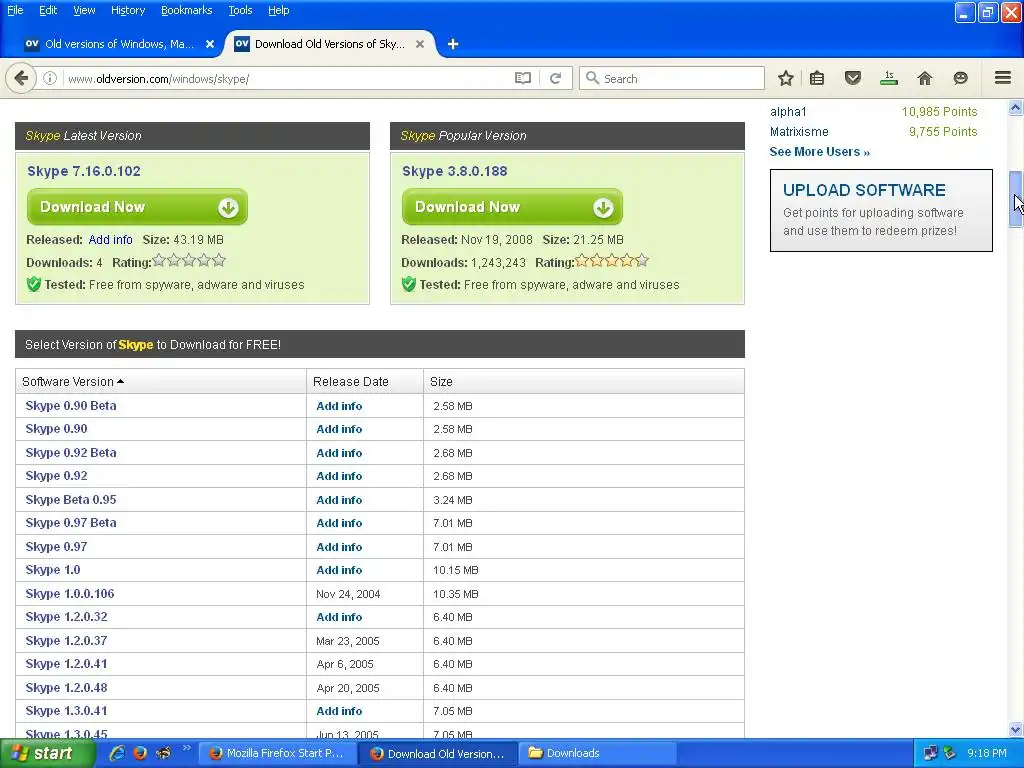Close the 'Download Old Versions of Sky' tab
Image resolution: width=1024 pixels, height=768 pixels.
[420, 44]
